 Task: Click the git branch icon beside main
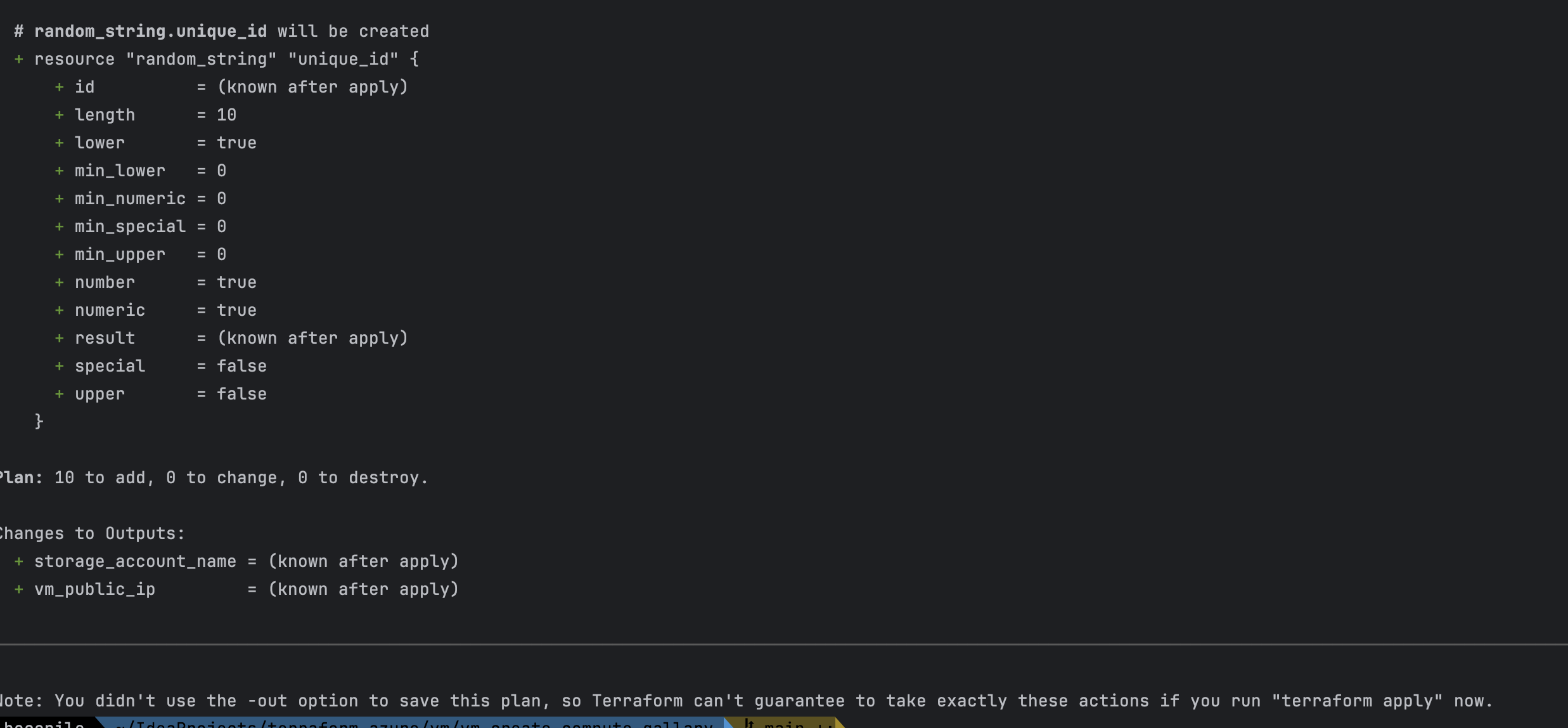749,724
